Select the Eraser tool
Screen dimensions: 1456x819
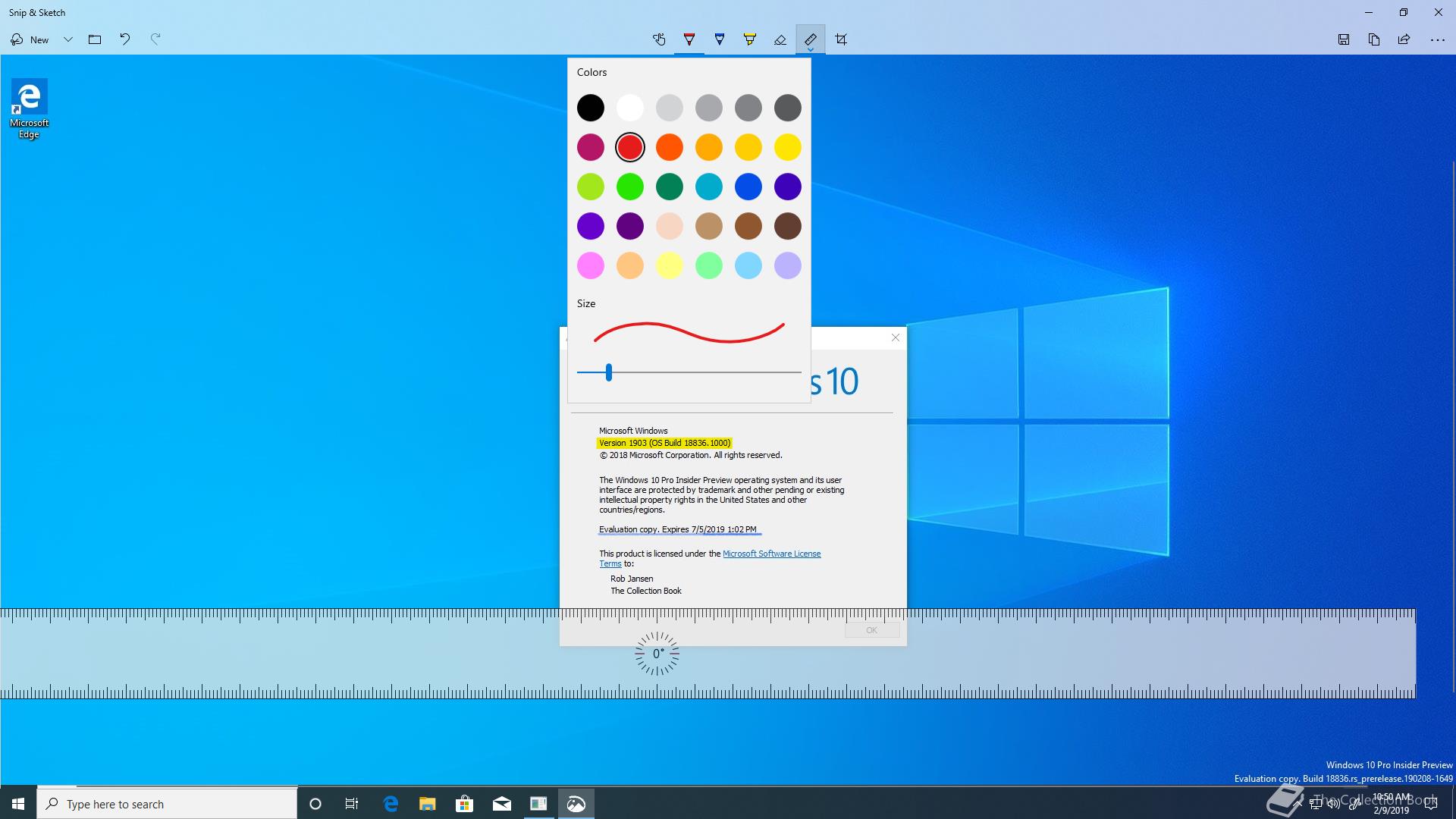780,39
